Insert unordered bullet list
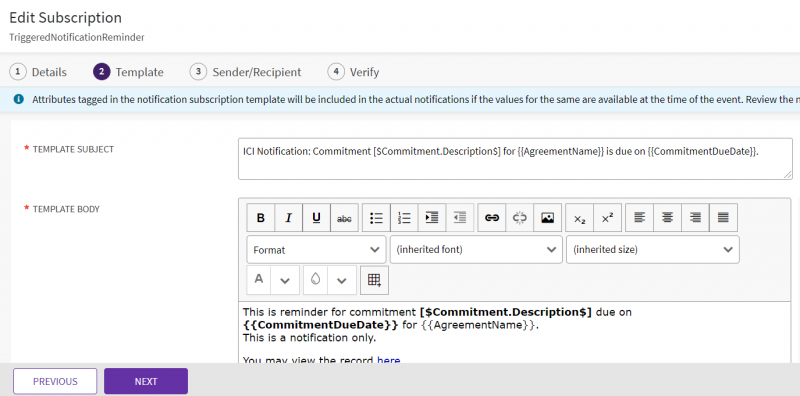This screenshot has width=800, height=396. pos(377,218)
